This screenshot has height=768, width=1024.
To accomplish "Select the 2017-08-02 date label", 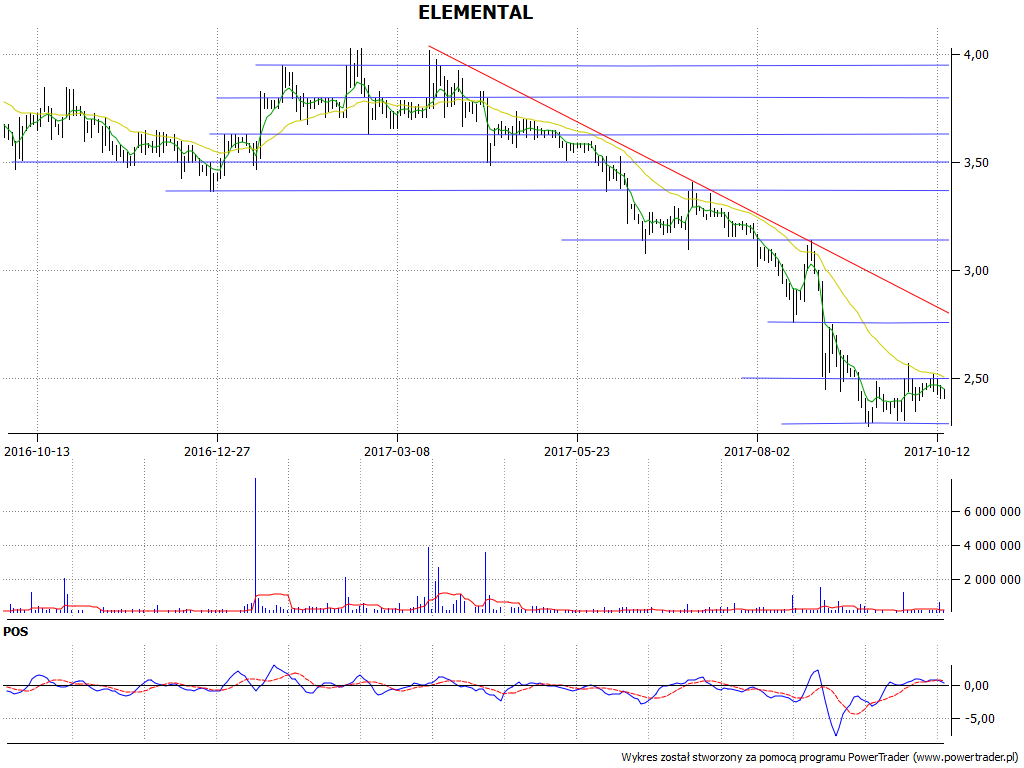I will (757, 451).
